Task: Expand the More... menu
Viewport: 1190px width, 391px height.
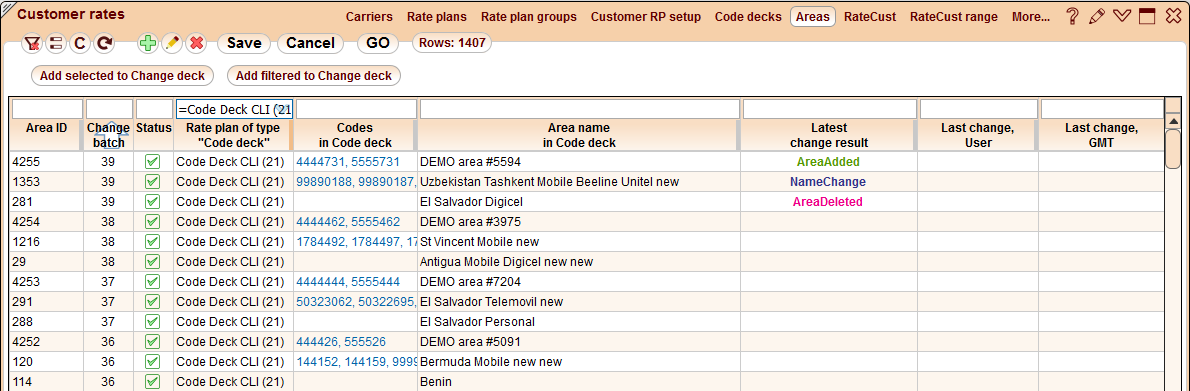Action: pos(1031,17)
